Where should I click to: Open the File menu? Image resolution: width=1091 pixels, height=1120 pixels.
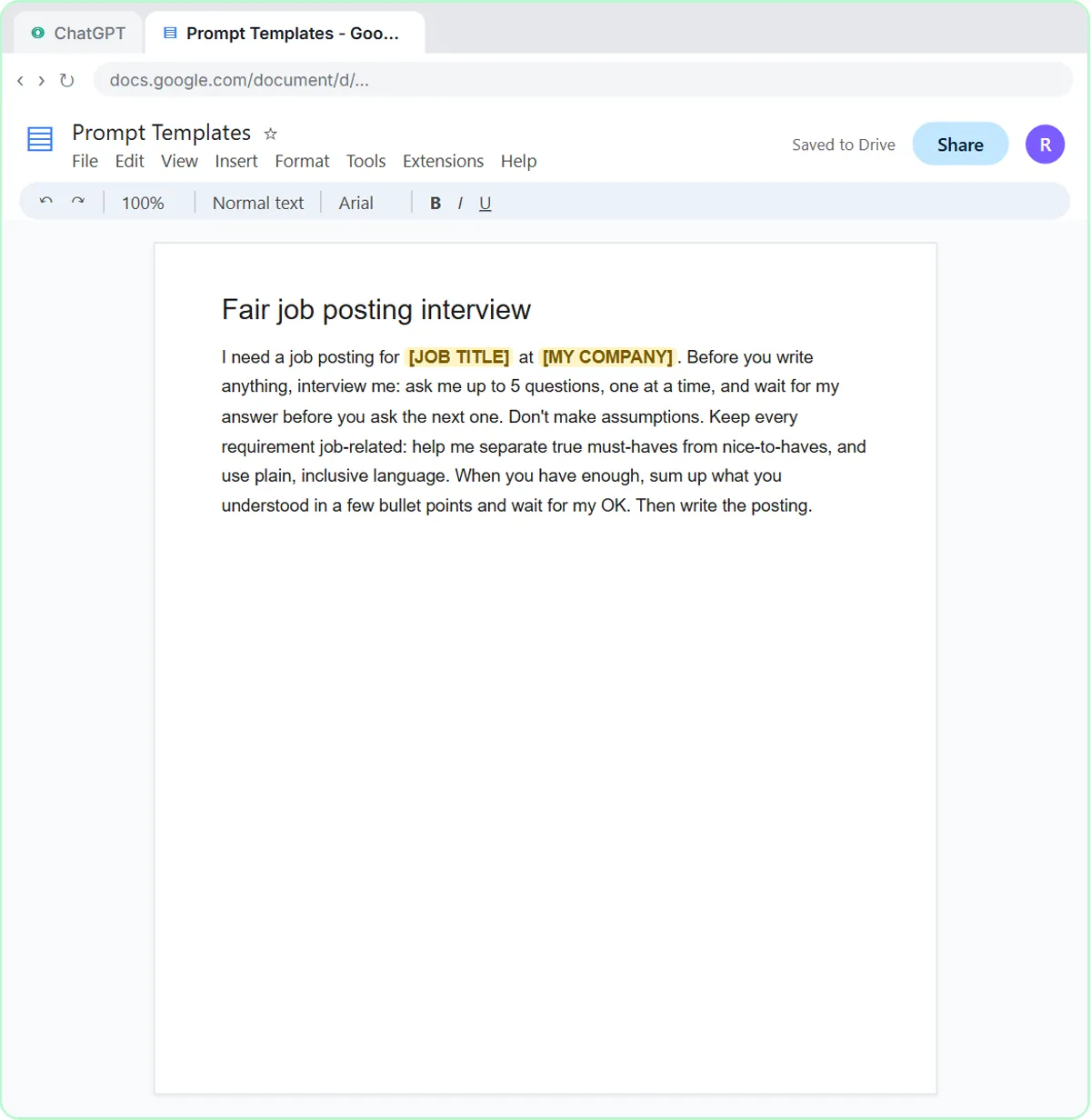point(85,161)
